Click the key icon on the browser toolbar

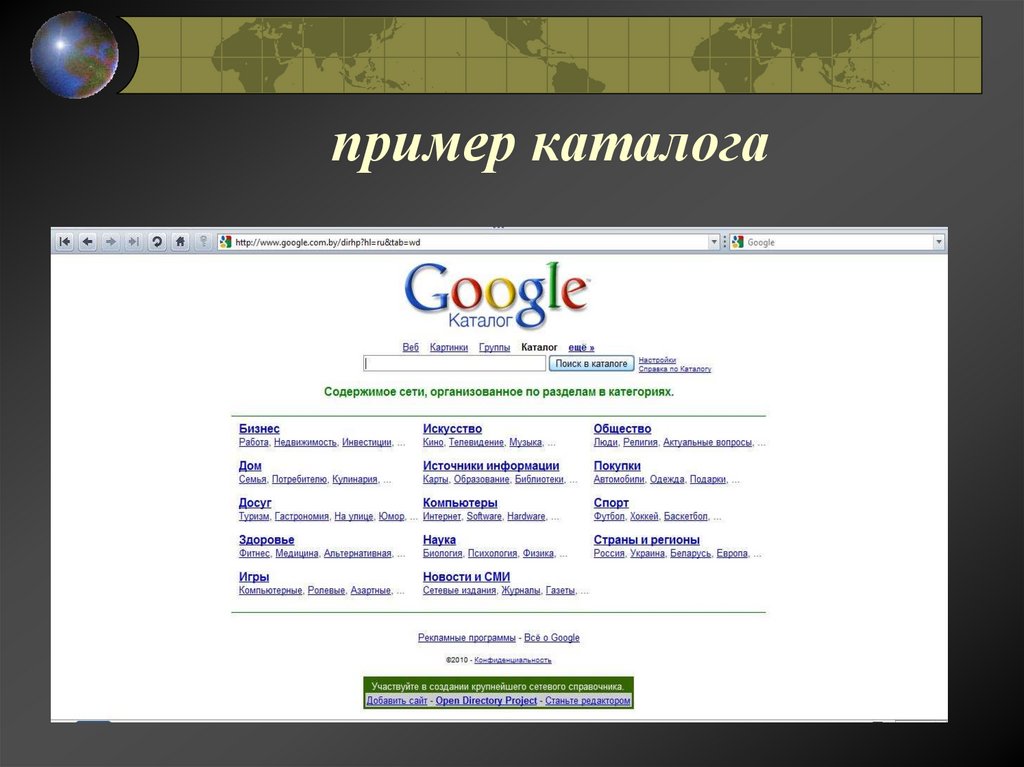click(203, 241)
